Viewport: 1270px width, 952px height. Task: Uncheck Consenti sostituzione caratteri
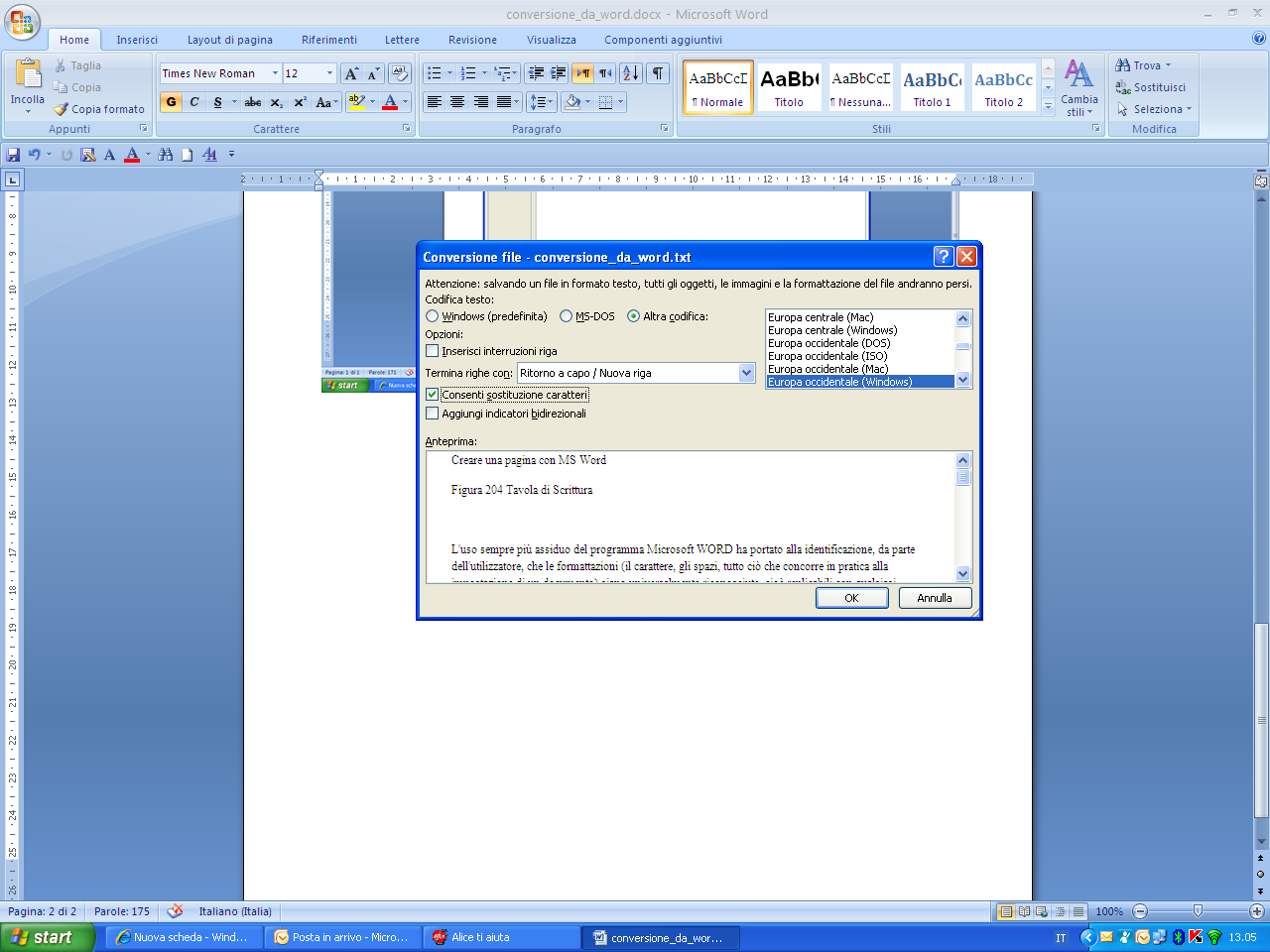coord(432,395)
